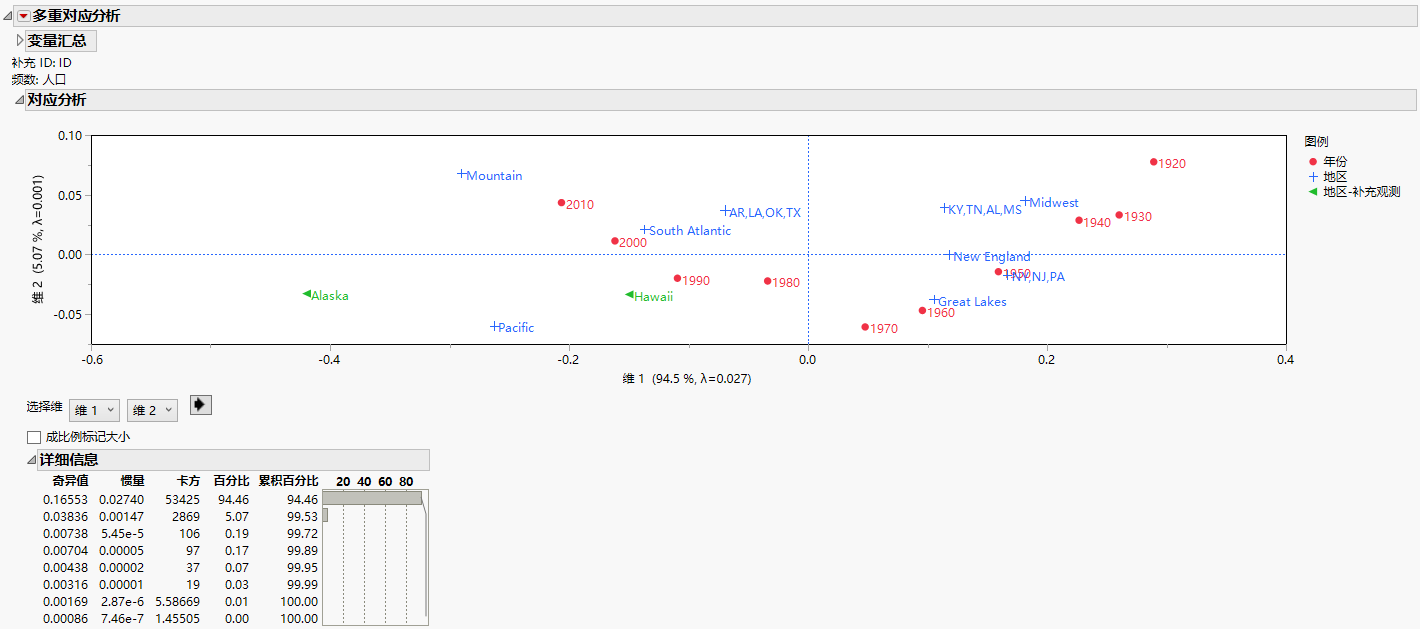Select the 1920 red data point
Screen dimensions: 1420x629
1153,162
